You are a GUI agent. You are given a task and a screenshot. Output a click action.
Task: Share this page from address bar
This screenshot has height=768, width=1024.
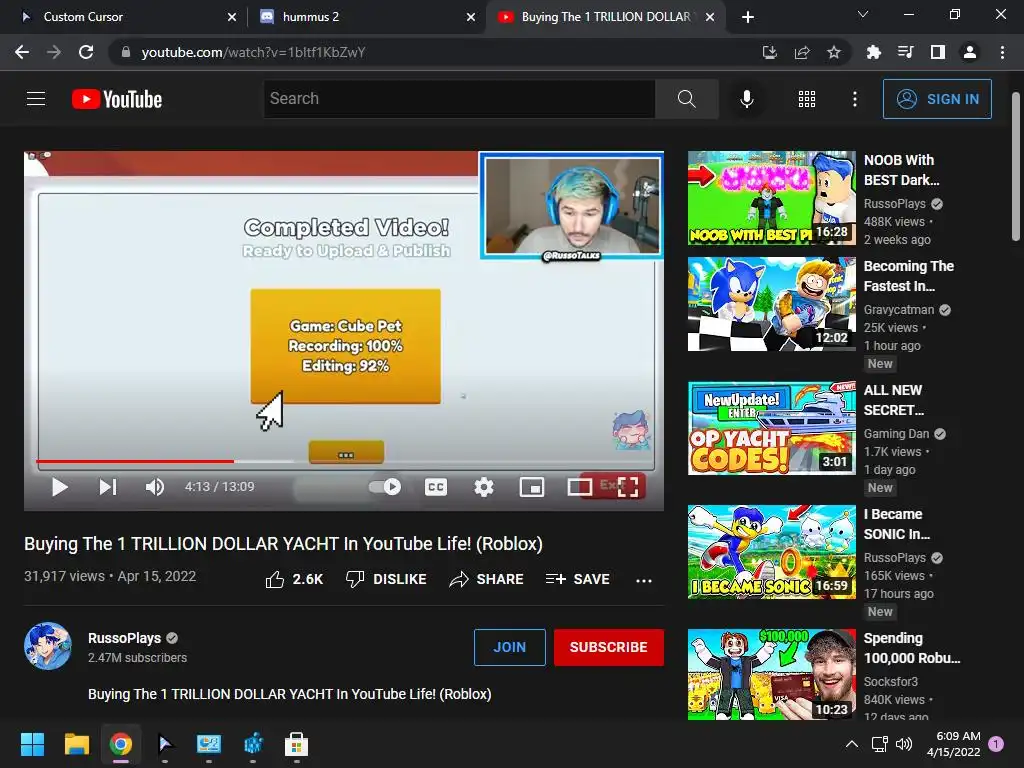pyautogui.click(x=802, y=52)
